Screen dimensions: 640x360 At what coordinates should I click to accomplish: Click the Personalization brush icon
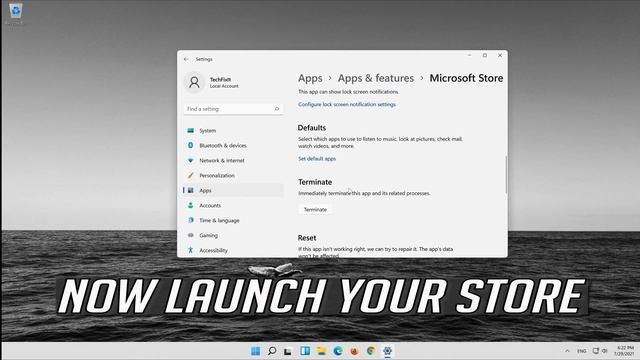191,176
